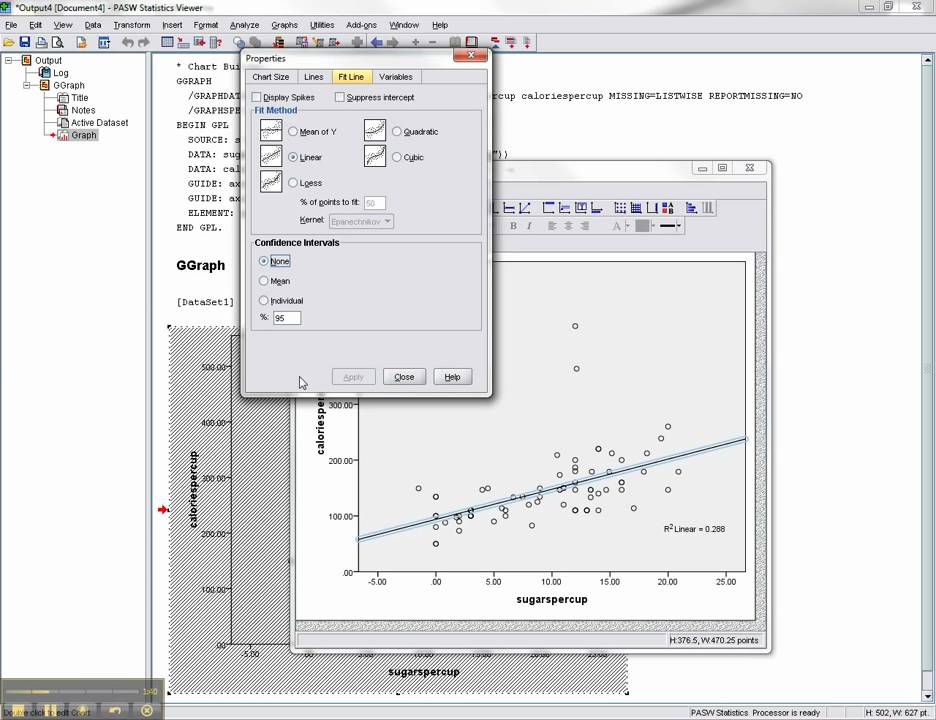Click the Insert Title icon in Viewer toolbar
936x720 pixels.
[x=510, y=42]
